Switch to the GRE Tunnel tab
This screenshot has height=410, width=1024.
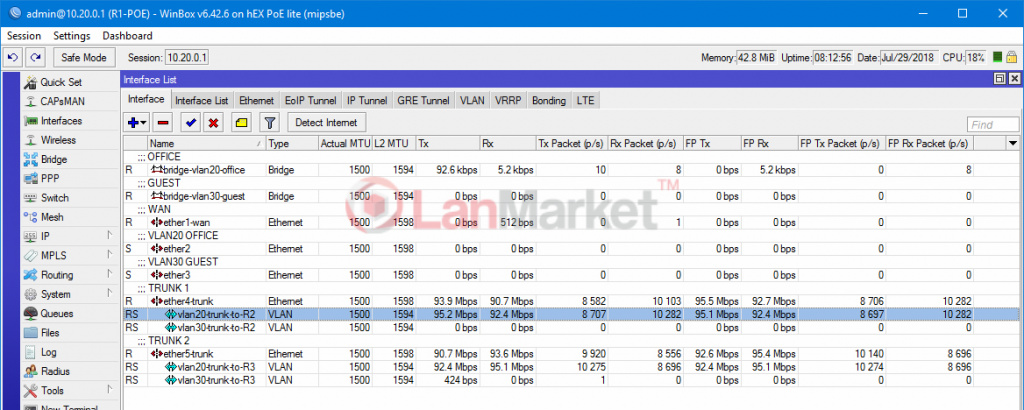click(x=423, y=101)
